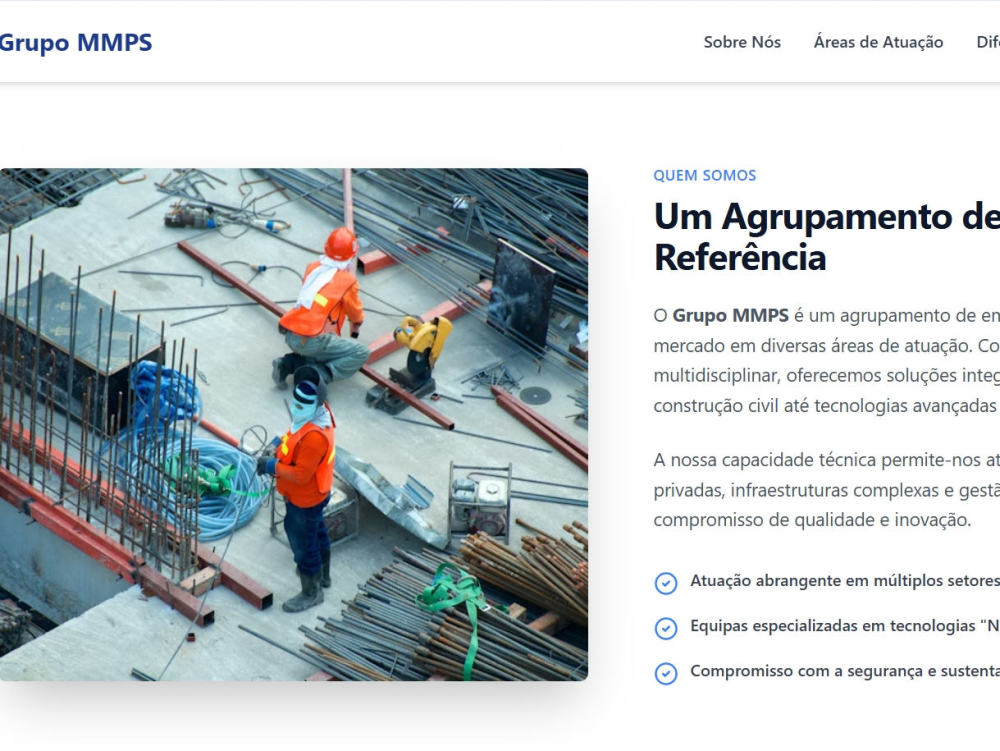The height and width of the screenshot is (751, 1000).
Task: Click check icon beside Compromisso com a segurança
Action: point(666,673)
